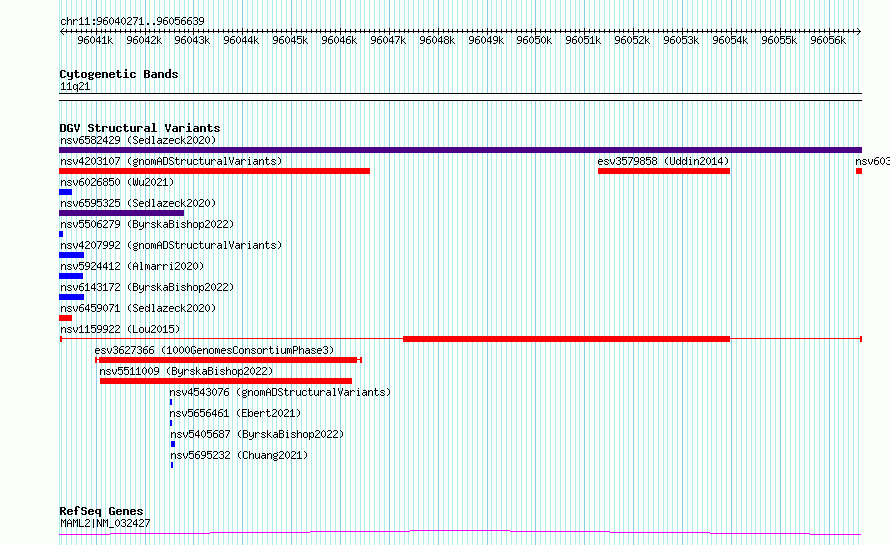Open nsv6595325 (Sedlazeck2020) label

[138, 203]
